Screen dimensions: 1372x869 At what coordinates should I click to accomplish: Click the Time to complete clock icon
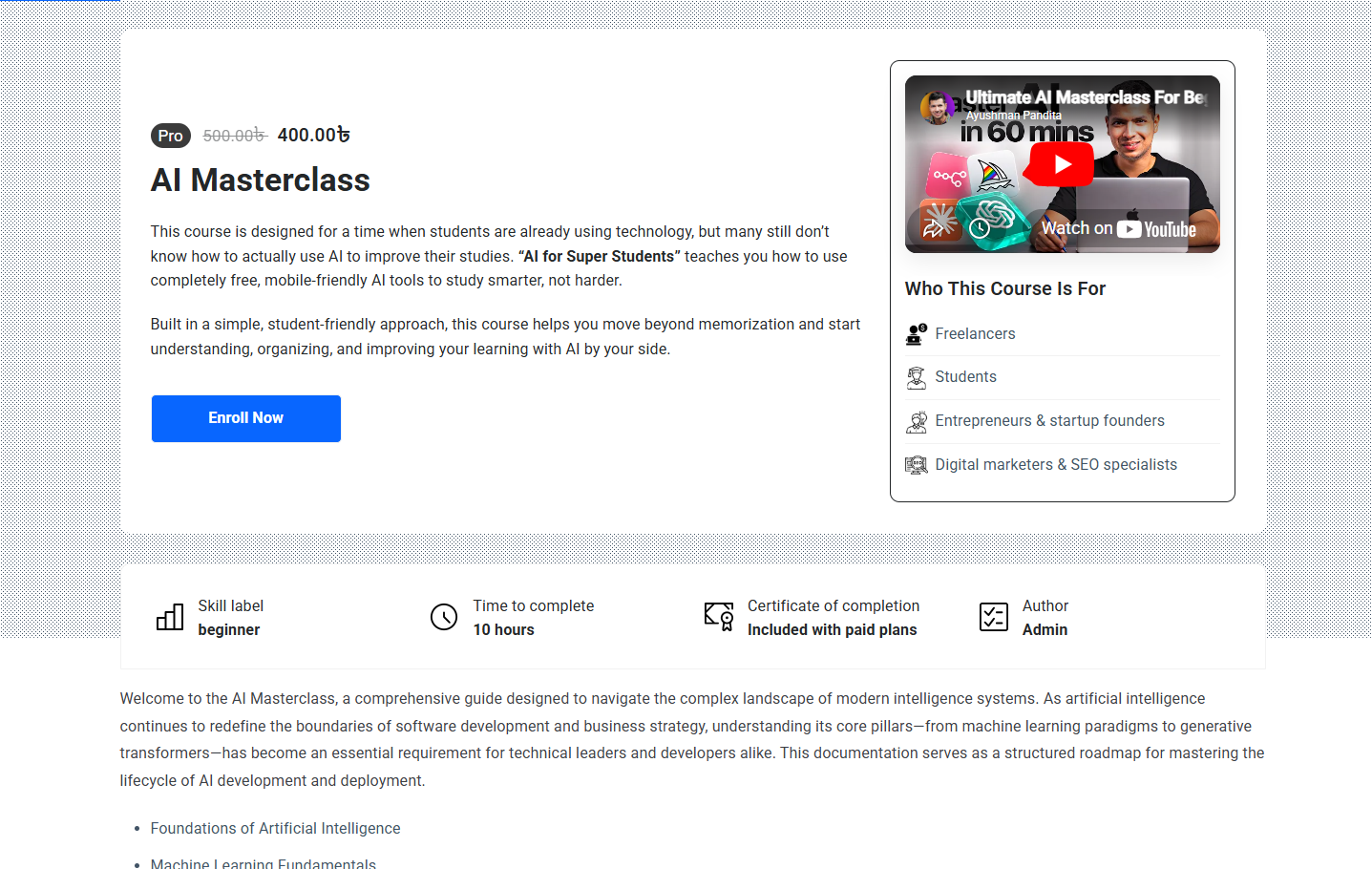444,617
